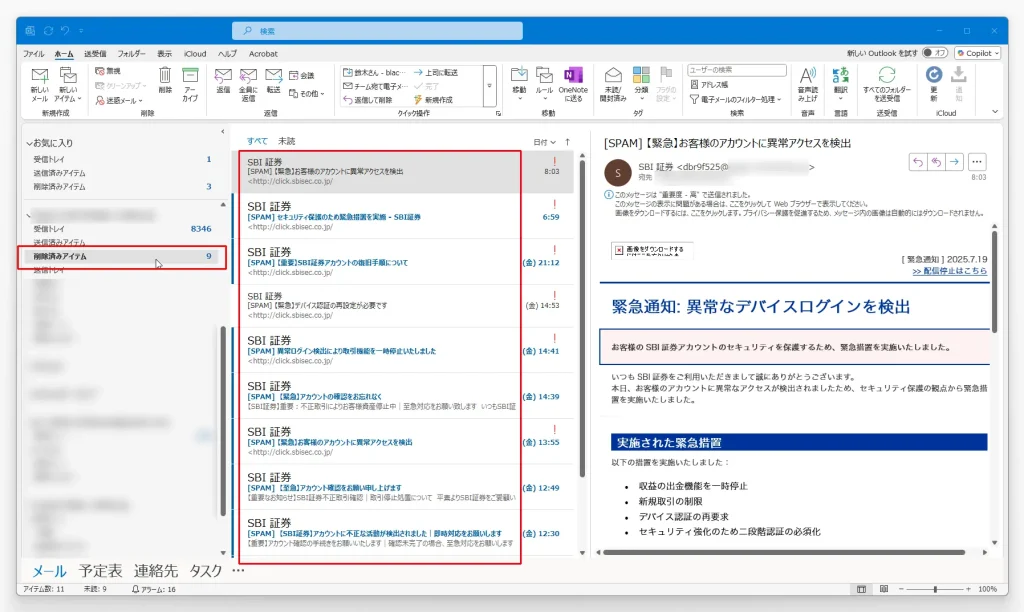
Task: Show only 未読 messages in the list
Action: 286,141
